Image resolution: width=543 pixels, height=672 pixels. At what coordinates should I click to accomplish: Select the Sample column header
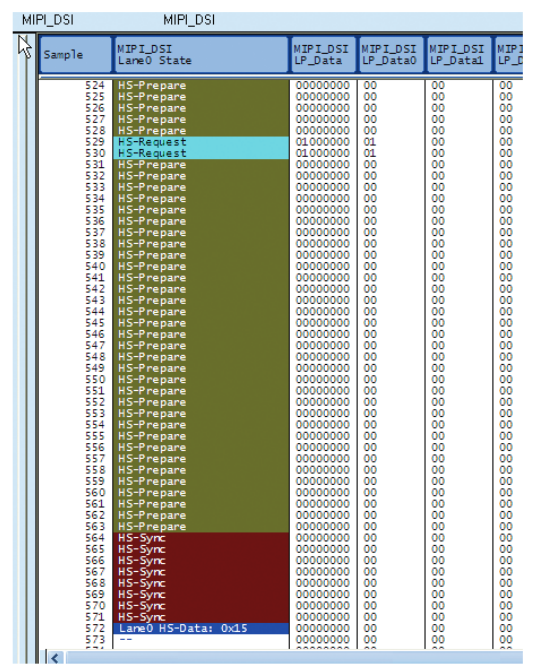coord(75,55)
